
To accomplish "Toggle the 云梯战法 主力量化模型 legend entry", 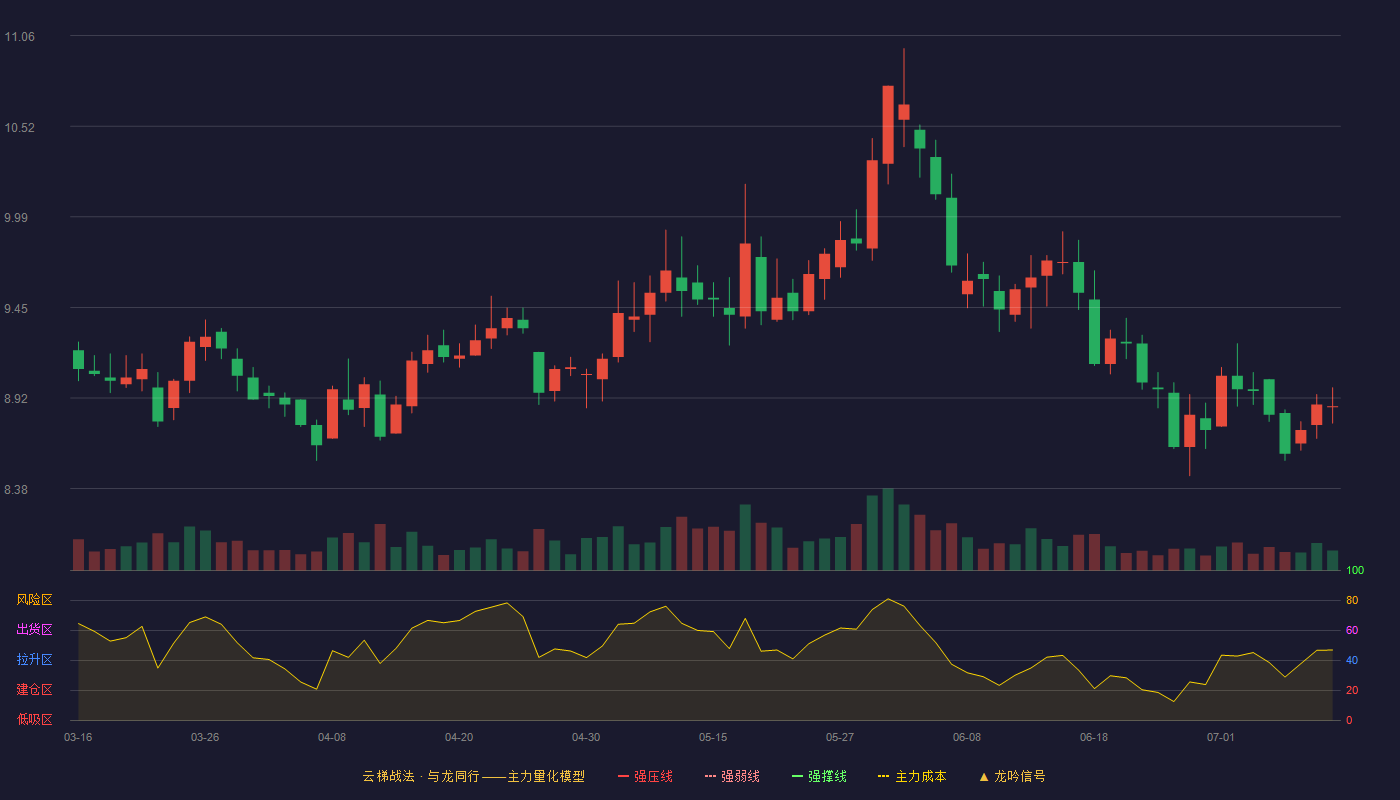I will pos(473,776).
